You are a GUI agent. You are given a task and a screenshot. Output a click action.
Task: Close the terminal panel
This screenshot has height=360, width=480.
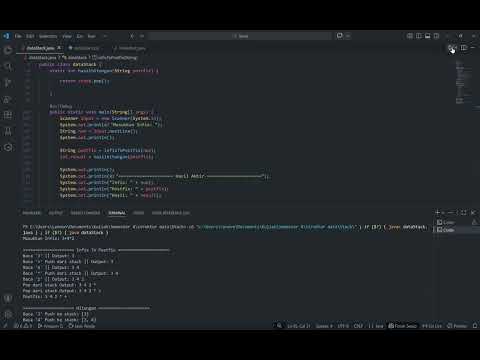[473, 212]
